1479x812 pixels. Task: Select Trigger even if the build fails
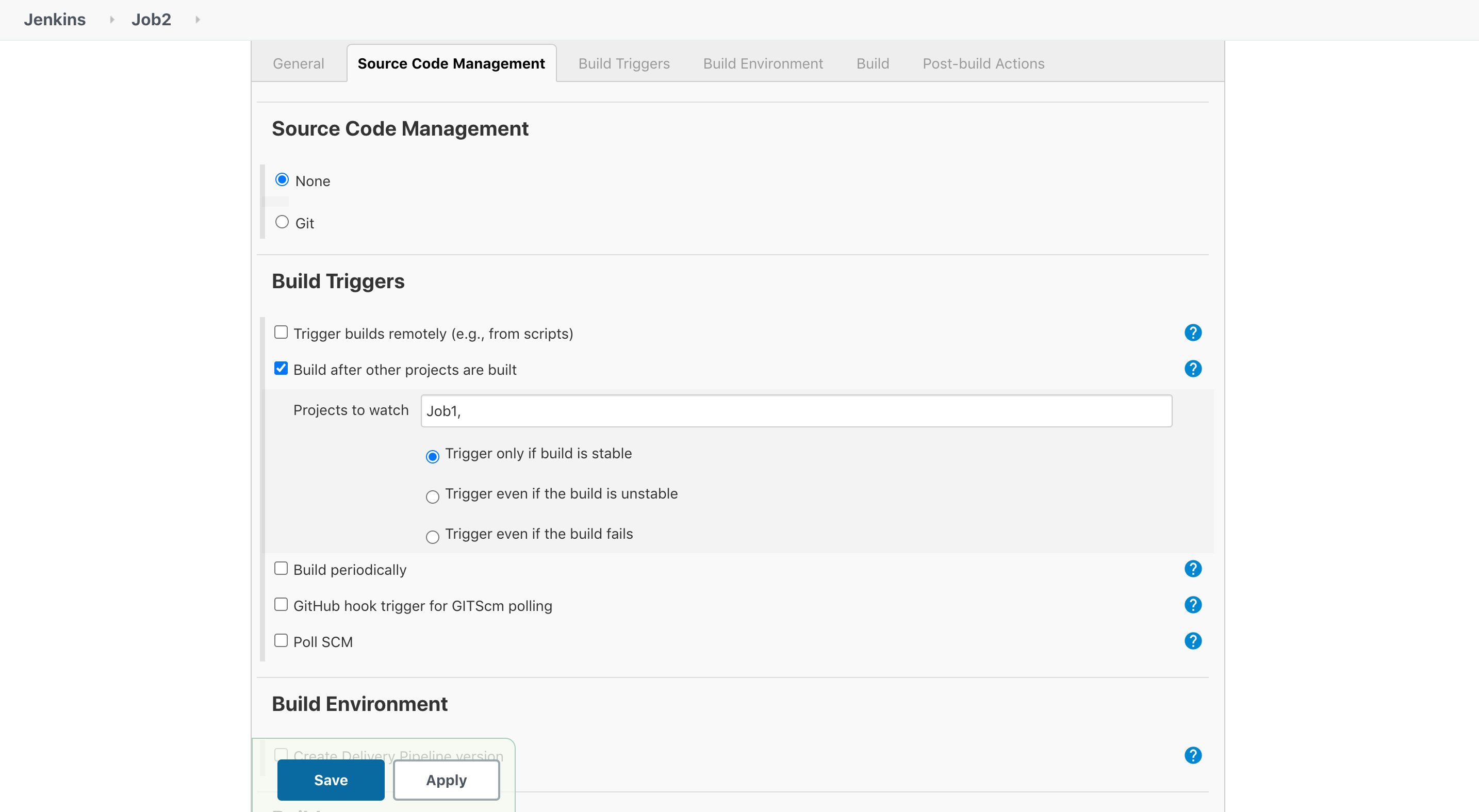432,537
